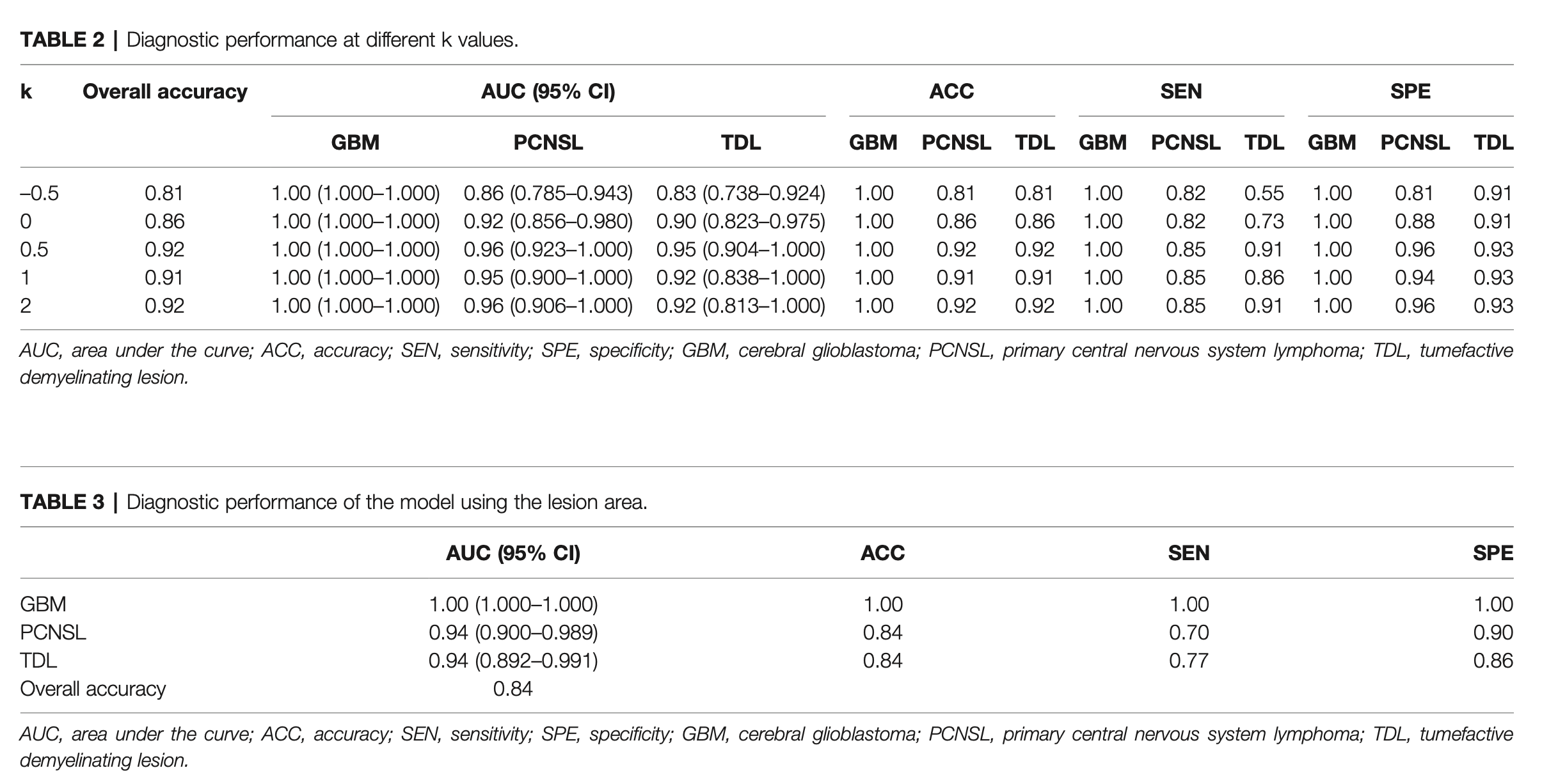Click the AUC value 0.96 (0.923–1.000)
The width and height of the screenshot is (1542, 784).
pyautogui.click(x=548, y=249)
